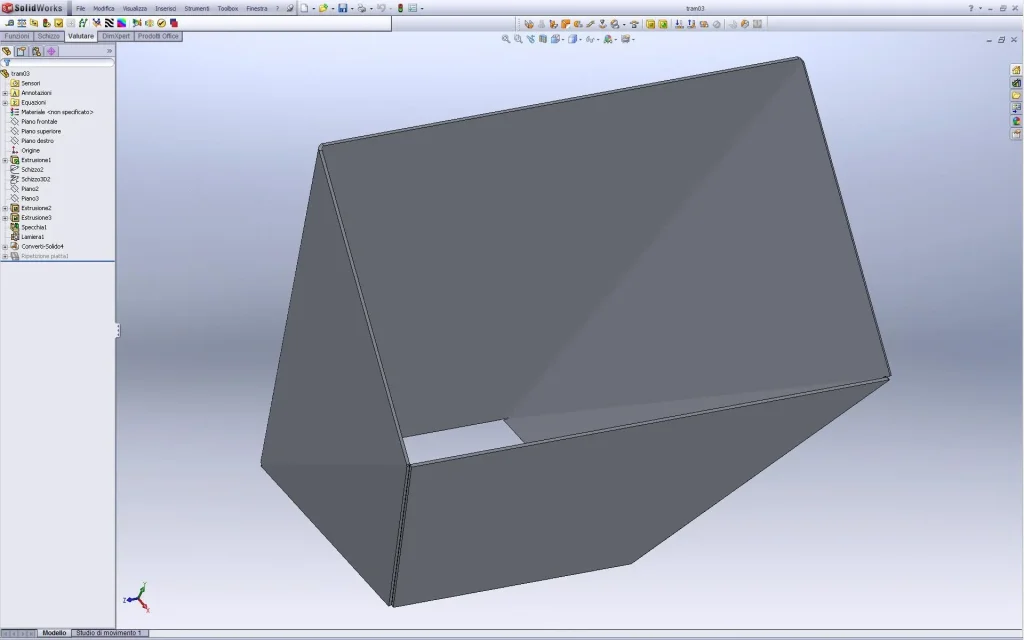Screen dimensions: 1024x640
Task: Open the Finestra menu
Action: tap(257, 8)
